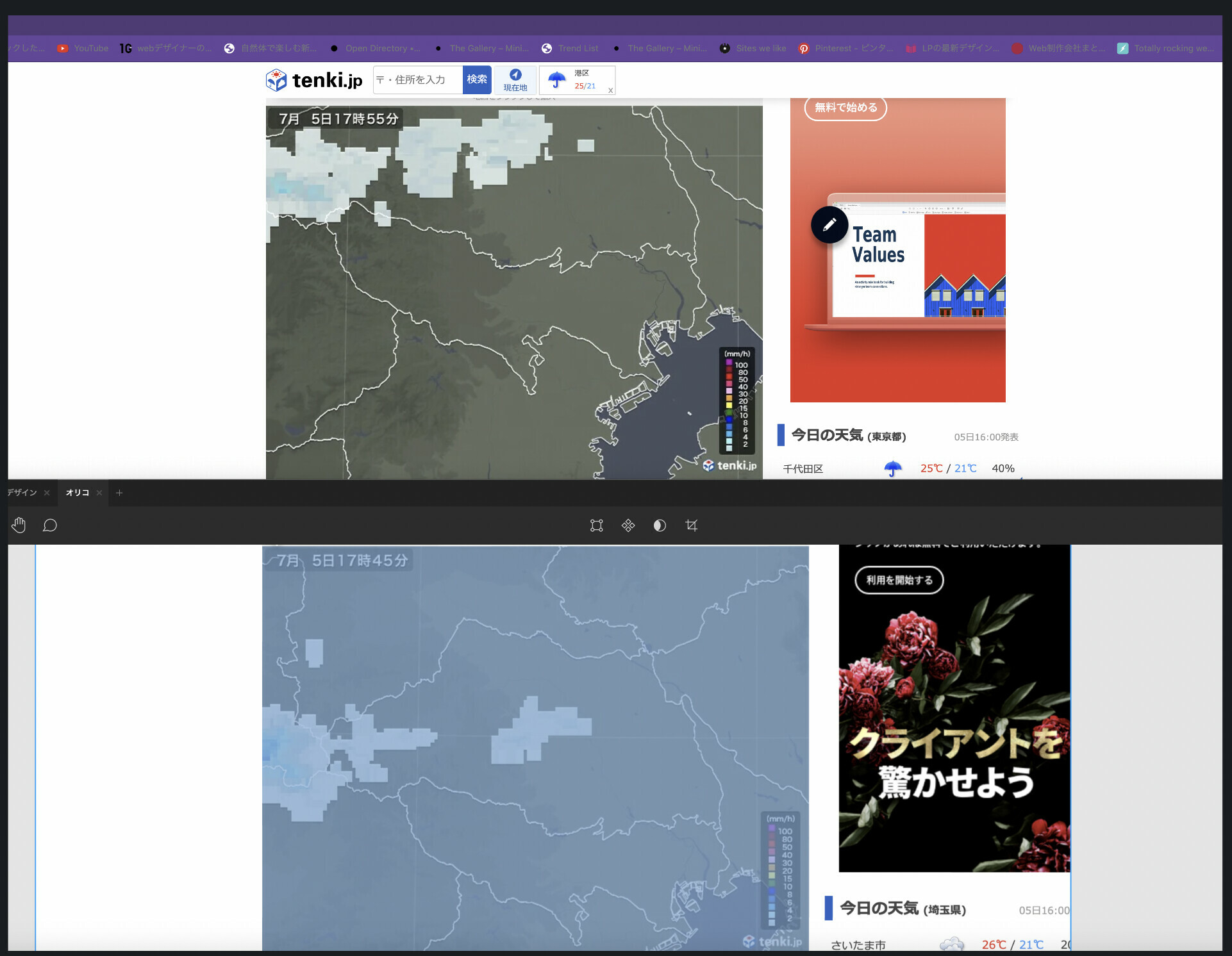Click the tenki.jp logo

coord(314,80)
